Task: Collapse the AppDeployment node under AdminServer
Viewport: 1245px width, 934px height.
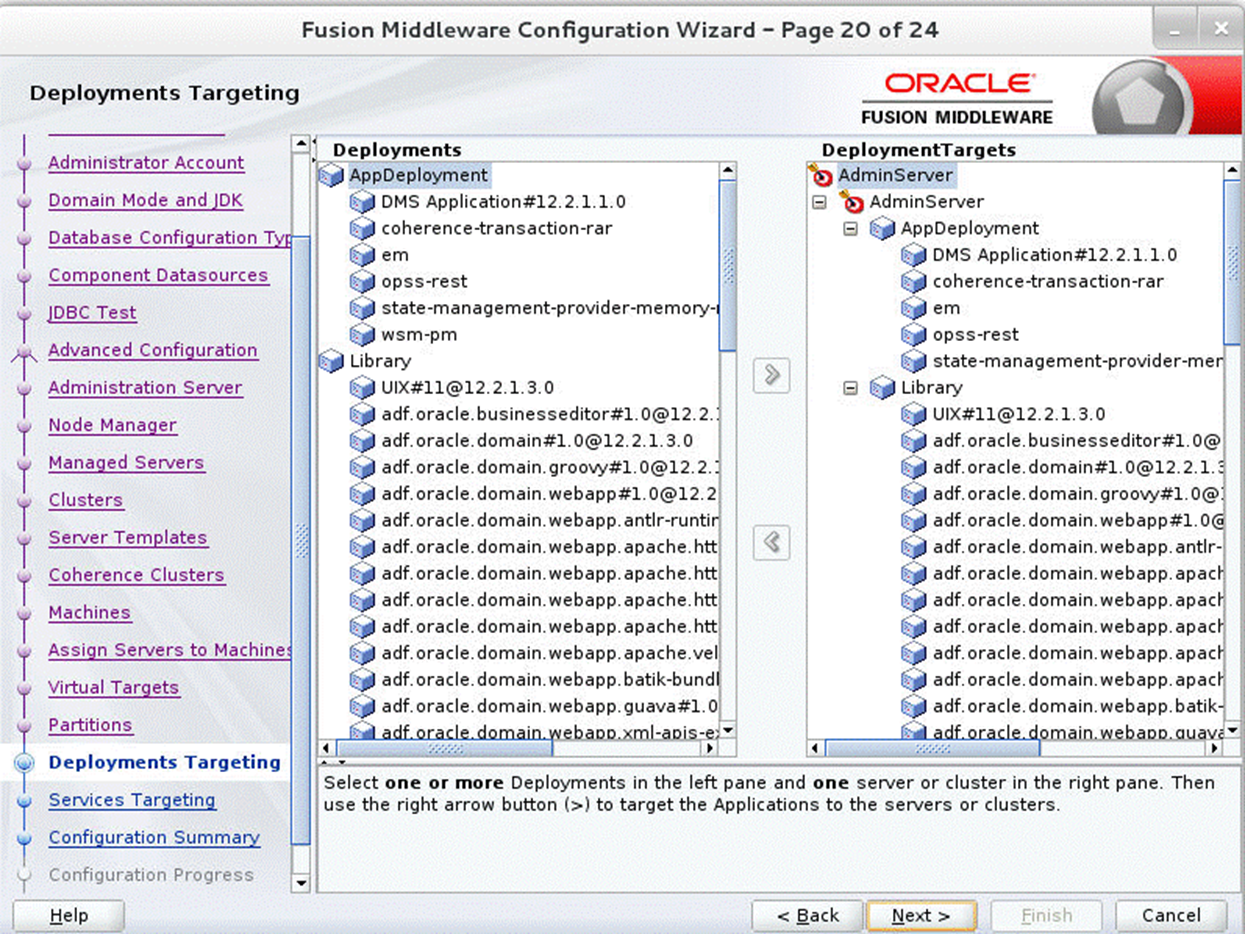Action: [x=853, y=228]
